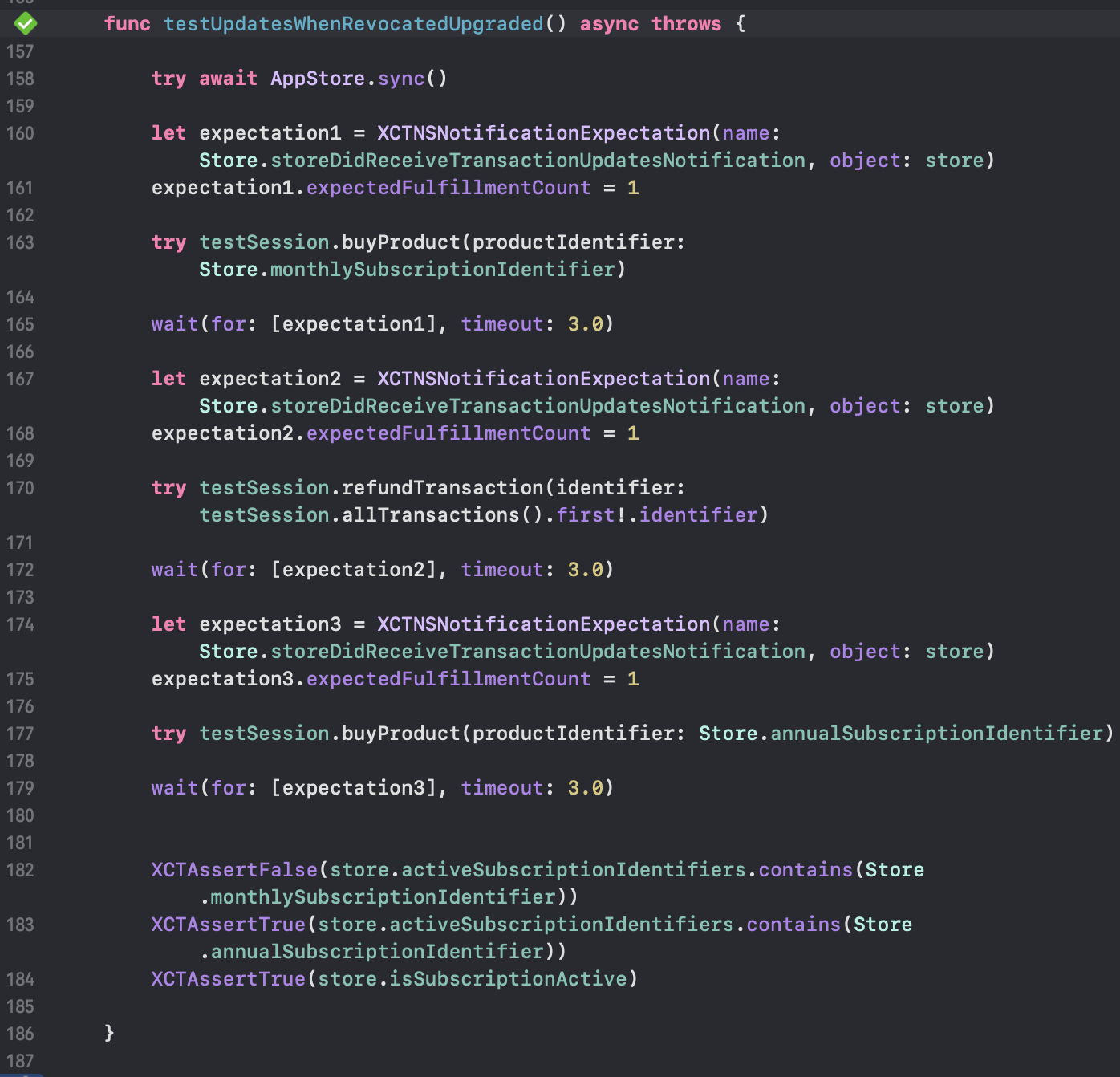Click the sync method after AppStore
Viewport: 1120px width, 1077px height.
pos(401,79)
